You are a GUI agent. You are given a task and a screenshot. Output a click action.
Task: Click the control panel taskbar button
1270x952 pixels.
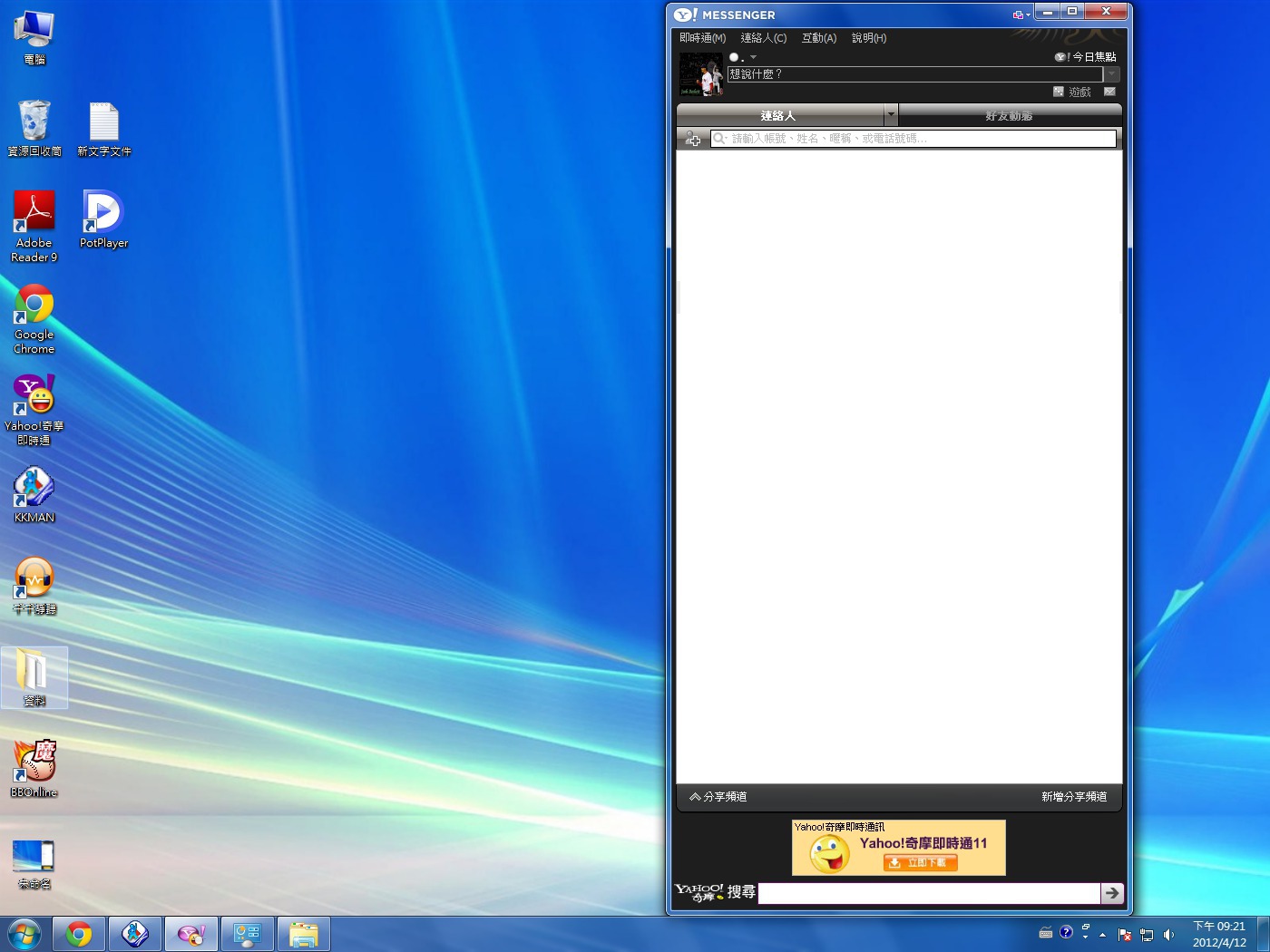click(248, 934)
